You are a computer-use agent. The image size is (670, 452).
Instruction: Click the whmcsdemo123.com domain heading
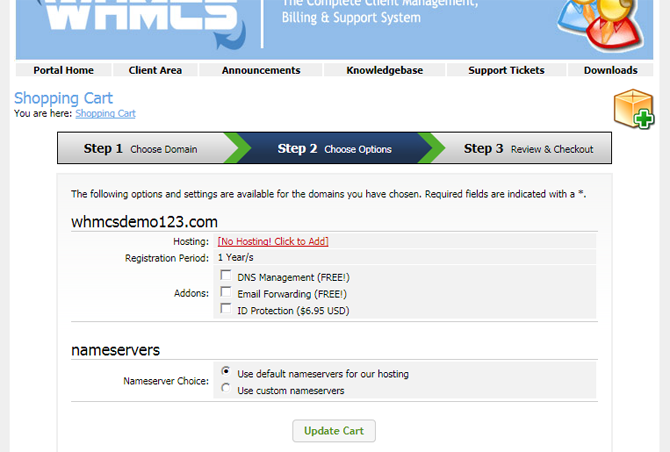(x=144, y=222)
